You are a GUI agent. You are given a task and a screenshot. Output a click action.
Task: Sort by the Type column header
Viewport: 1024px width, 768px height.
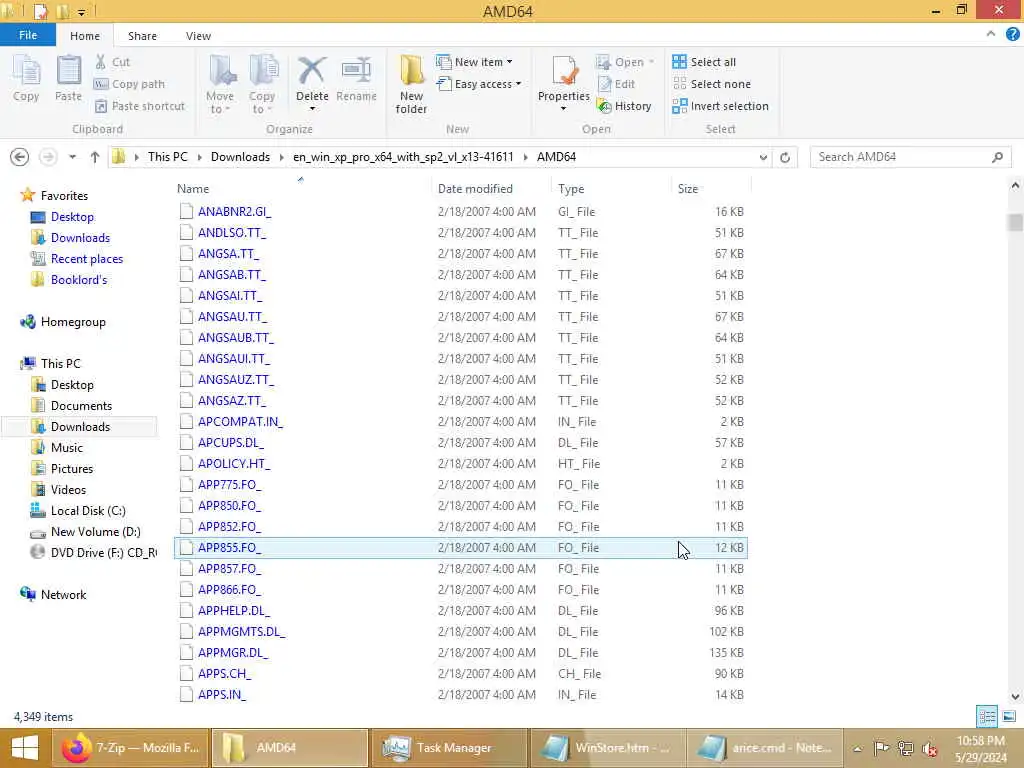point(611,189)
